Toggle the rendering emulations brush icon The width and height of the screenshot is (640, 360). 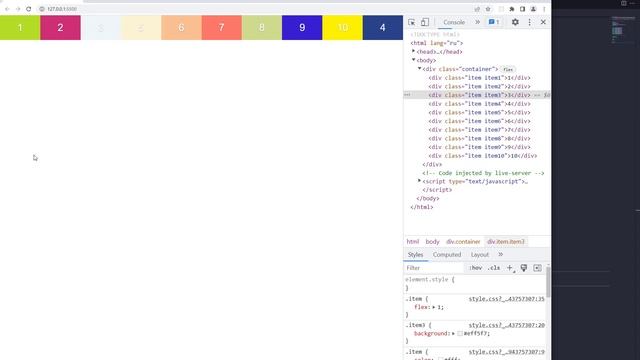click(x=524, y=268)
